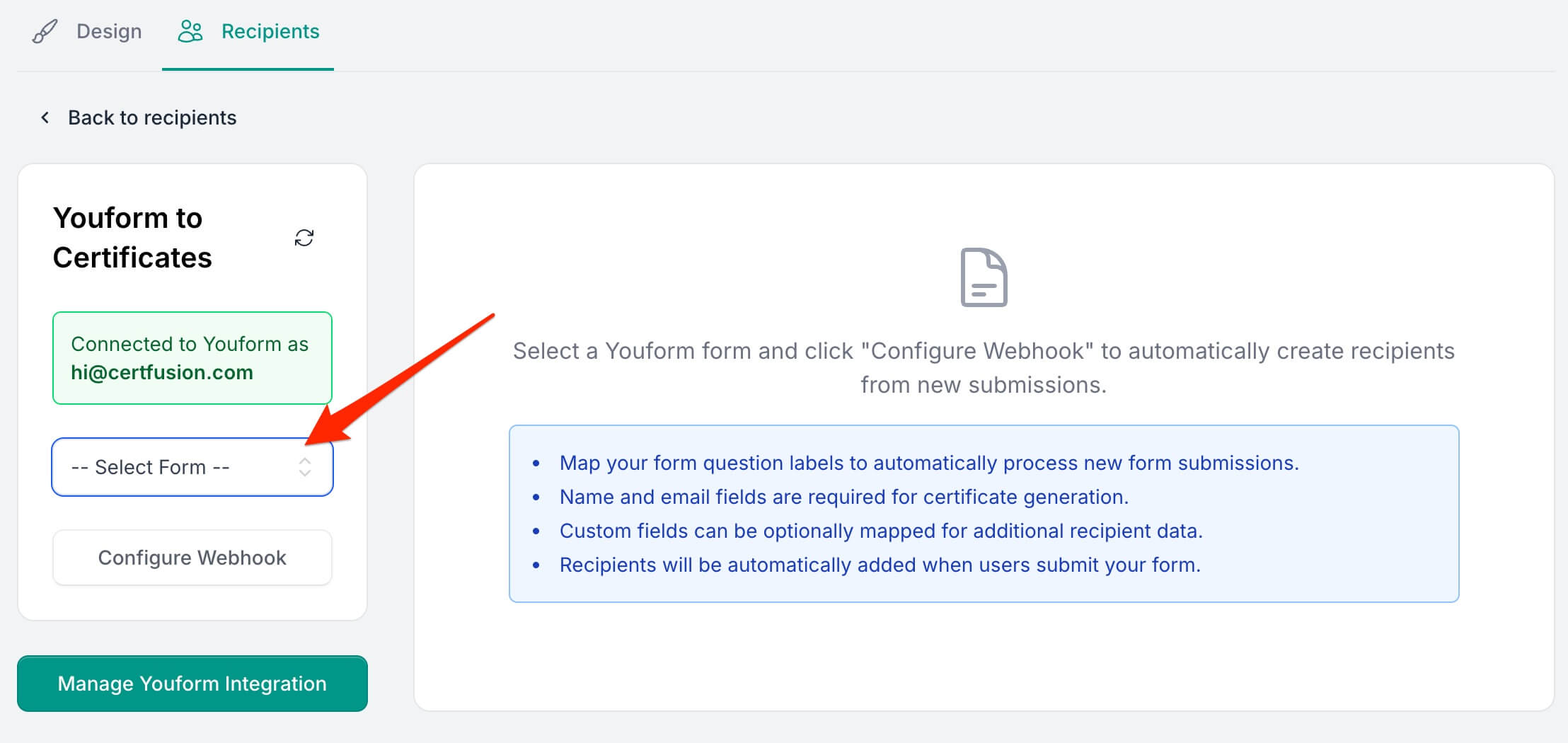Viewport: 1568px width, 743px height.
Task: Click the hi@certfusion.com connected email
Action: tap(162, 372)
